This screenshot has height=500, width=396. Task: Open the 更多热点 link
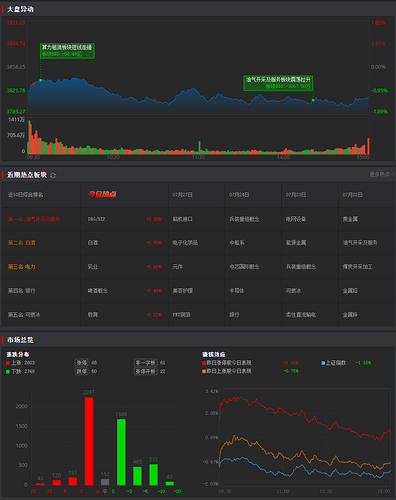[x=379, y=174]
